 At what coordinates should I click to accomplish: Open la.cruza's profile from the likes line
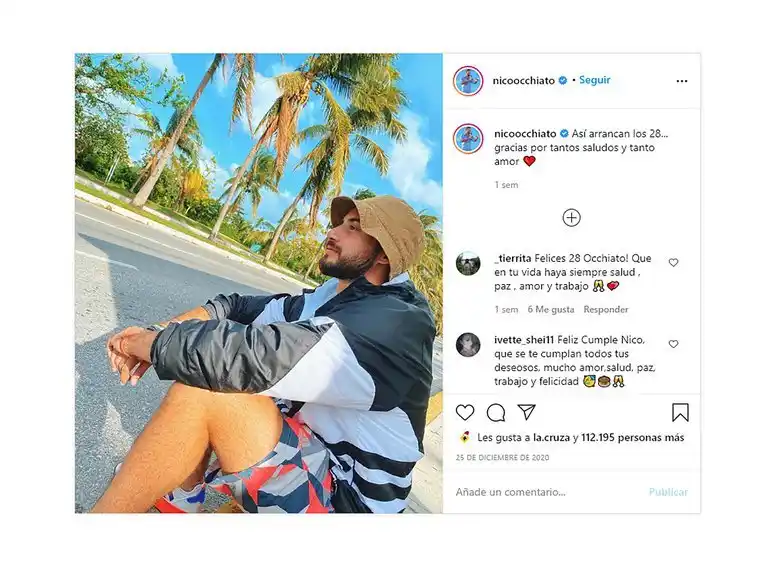click(x=551, y=437)
